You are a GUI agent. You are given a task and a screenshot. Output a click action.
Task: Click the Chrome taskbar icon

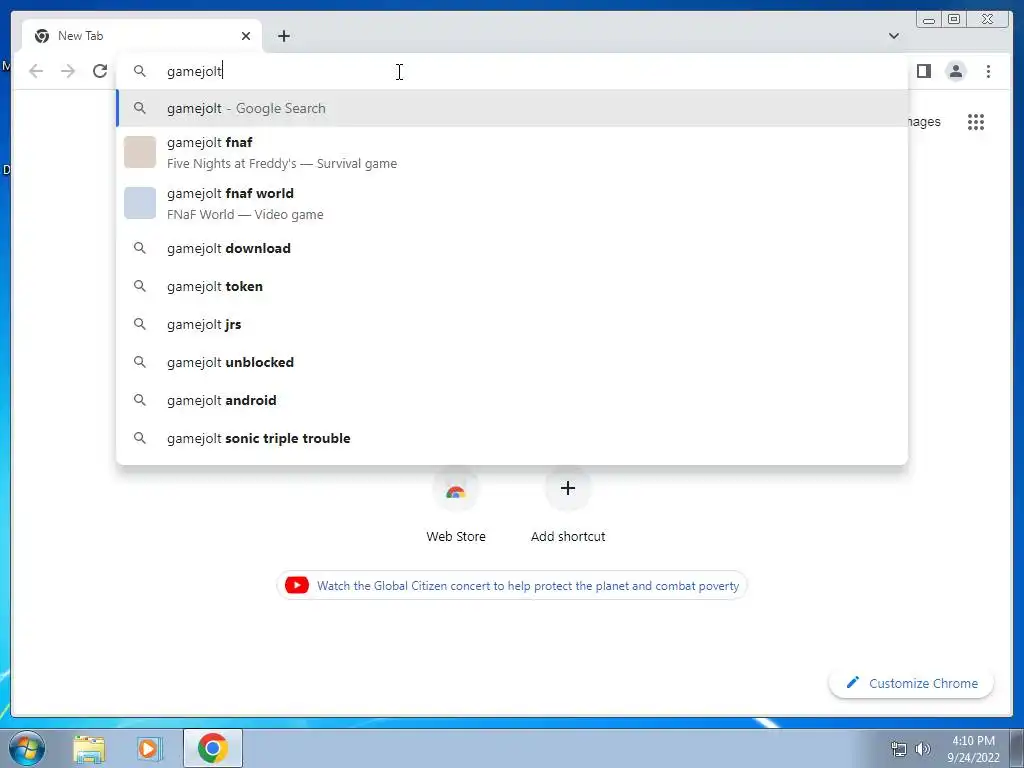tap(212, 748)
